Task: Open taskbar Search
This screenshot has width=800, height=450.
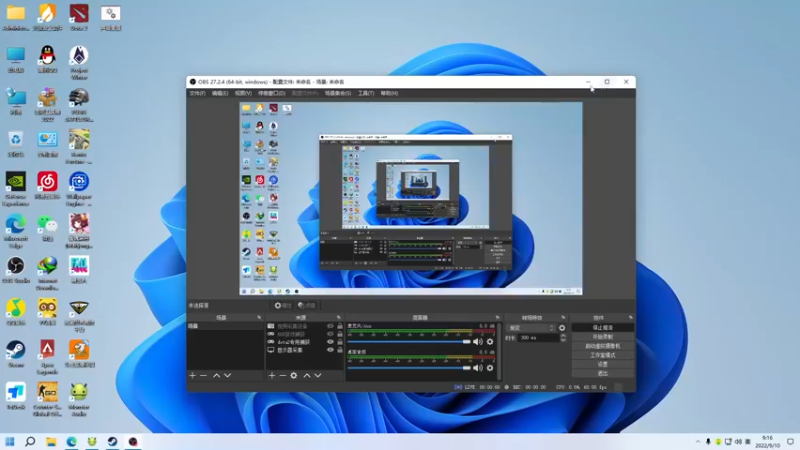Action: pyautogui.click(x=30, y=441)
